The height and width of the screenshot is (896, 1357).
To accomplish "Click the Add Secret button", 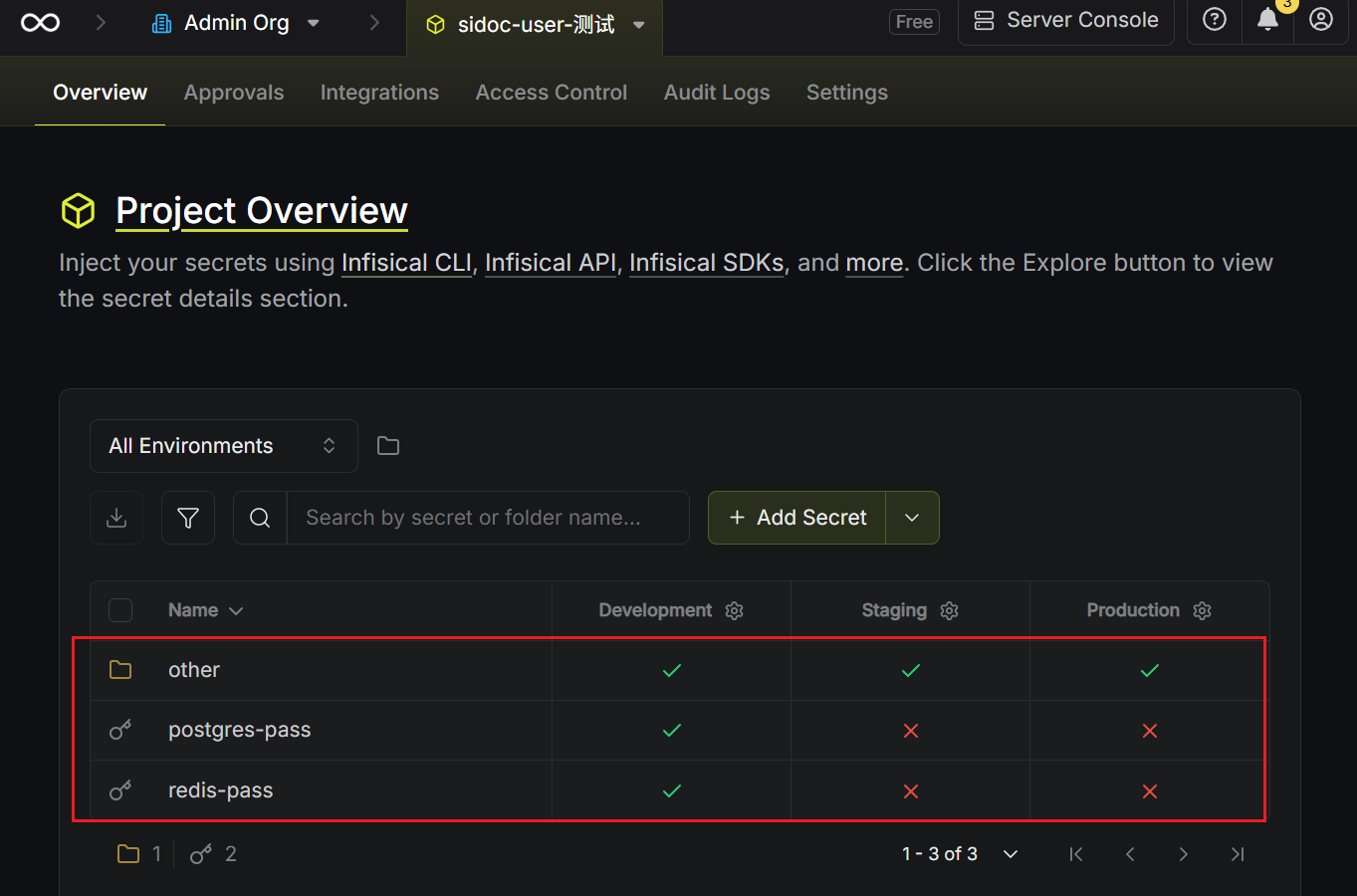I will (797, 518).
